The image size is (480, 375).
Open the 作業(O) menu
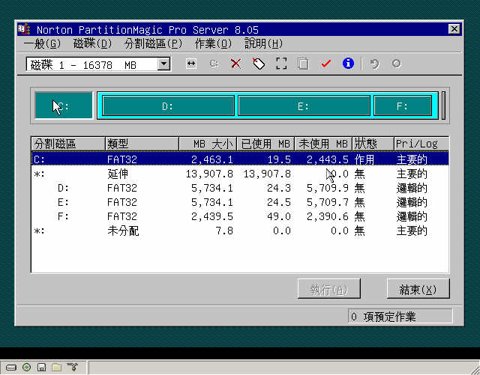tap(213, 44)
